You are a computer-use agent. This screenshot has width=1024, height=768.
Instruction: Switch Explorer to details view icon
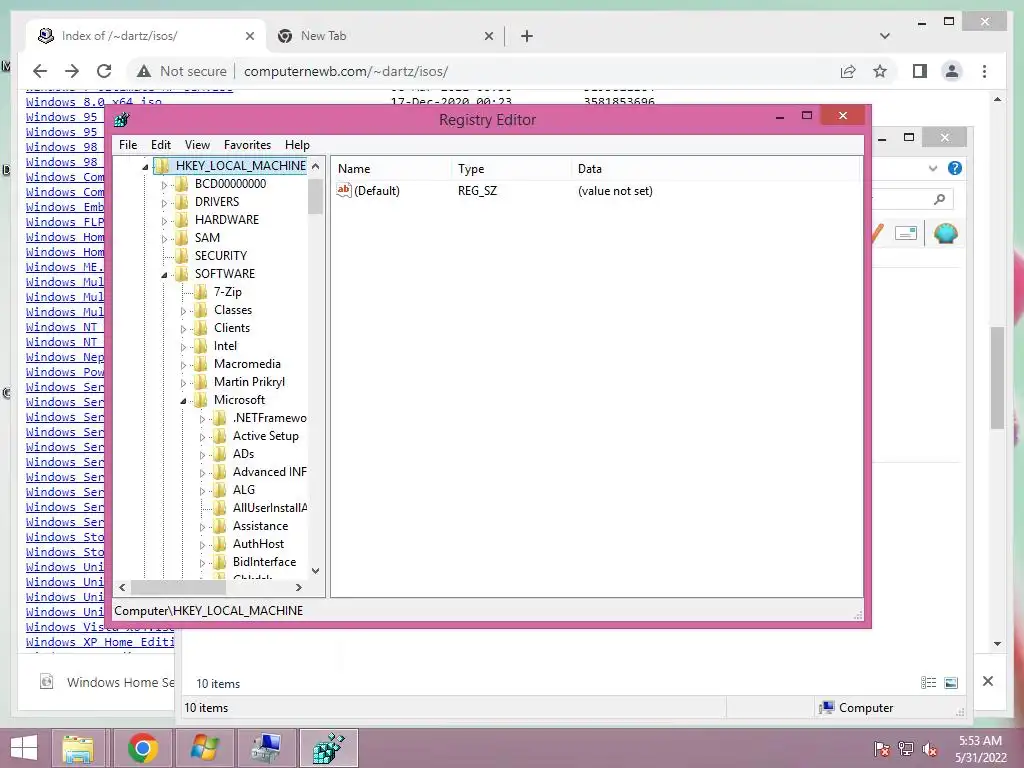click(x=928, y=683)
